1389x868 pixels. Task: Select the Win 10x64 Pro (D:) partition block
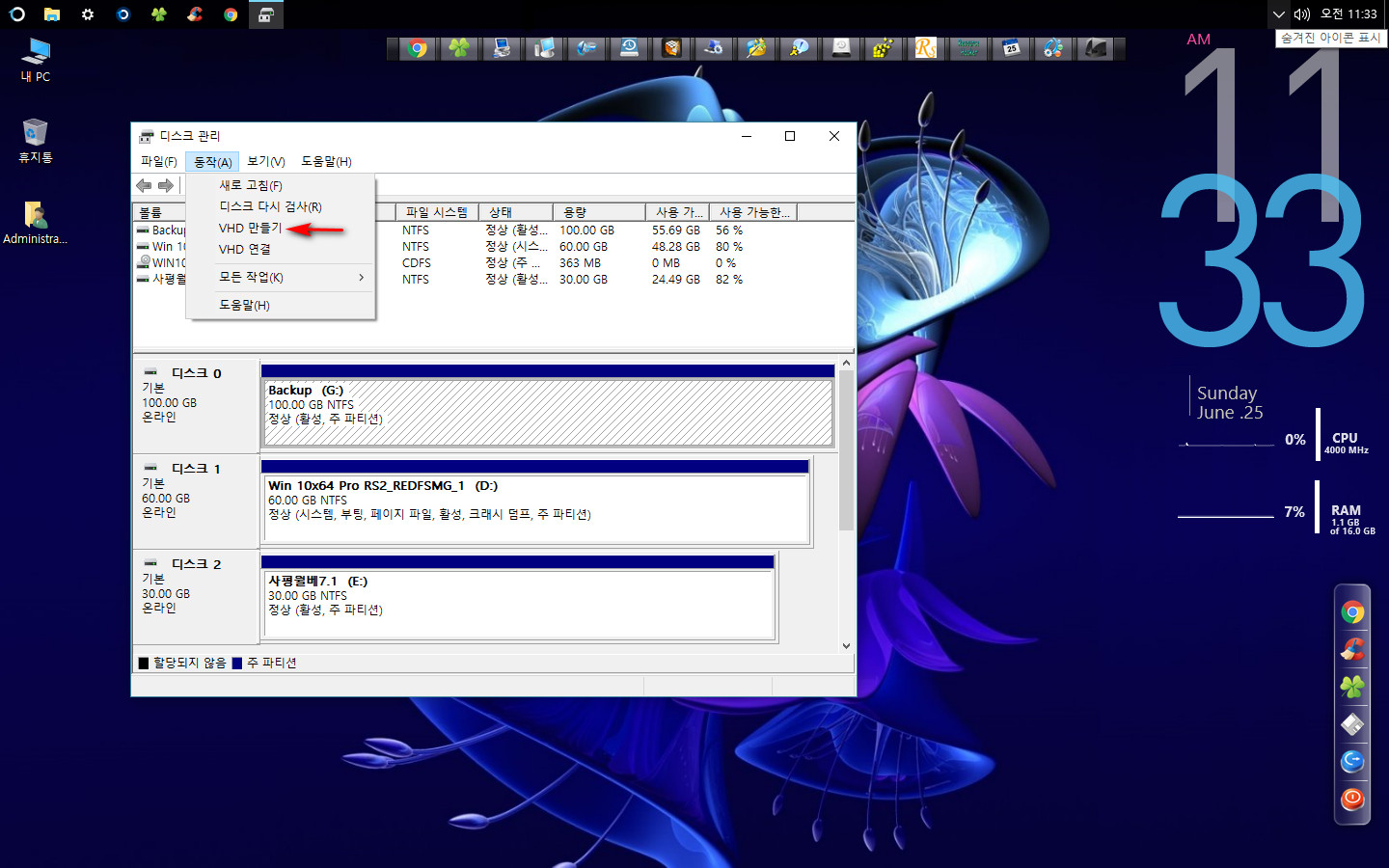[535, 507]
